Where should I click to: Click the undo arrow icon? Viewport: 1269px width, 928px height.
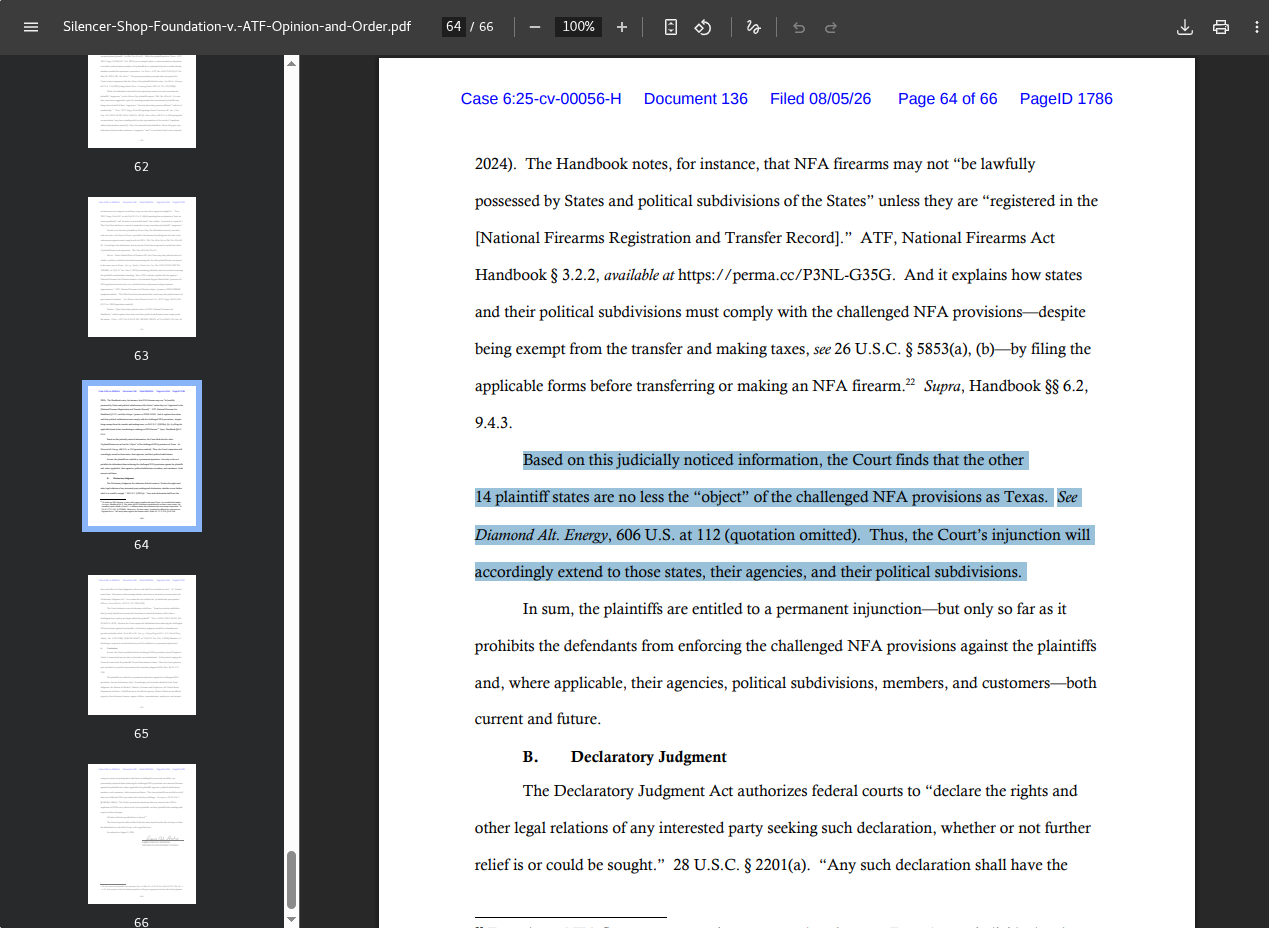799,27
